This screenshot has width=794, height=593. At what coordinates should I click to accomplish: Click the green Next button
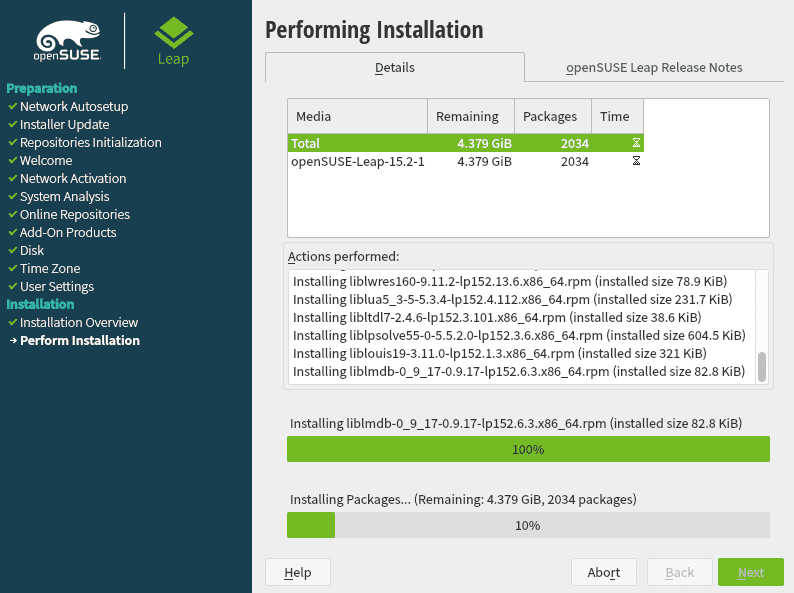point(750,572)
